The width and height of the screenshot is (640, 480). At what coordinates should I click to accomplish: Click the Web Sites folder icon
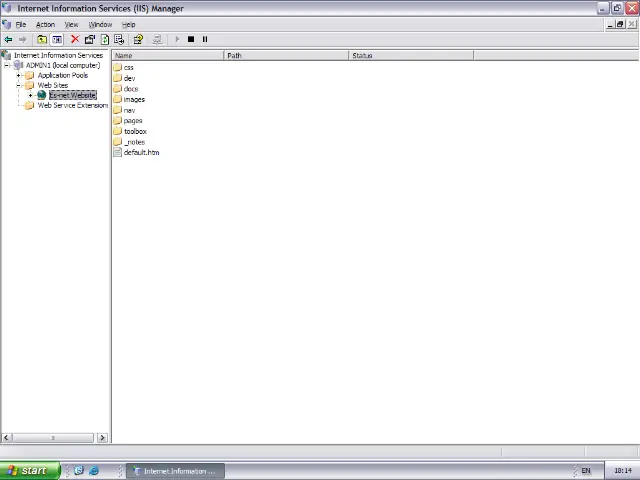point(29,85)
